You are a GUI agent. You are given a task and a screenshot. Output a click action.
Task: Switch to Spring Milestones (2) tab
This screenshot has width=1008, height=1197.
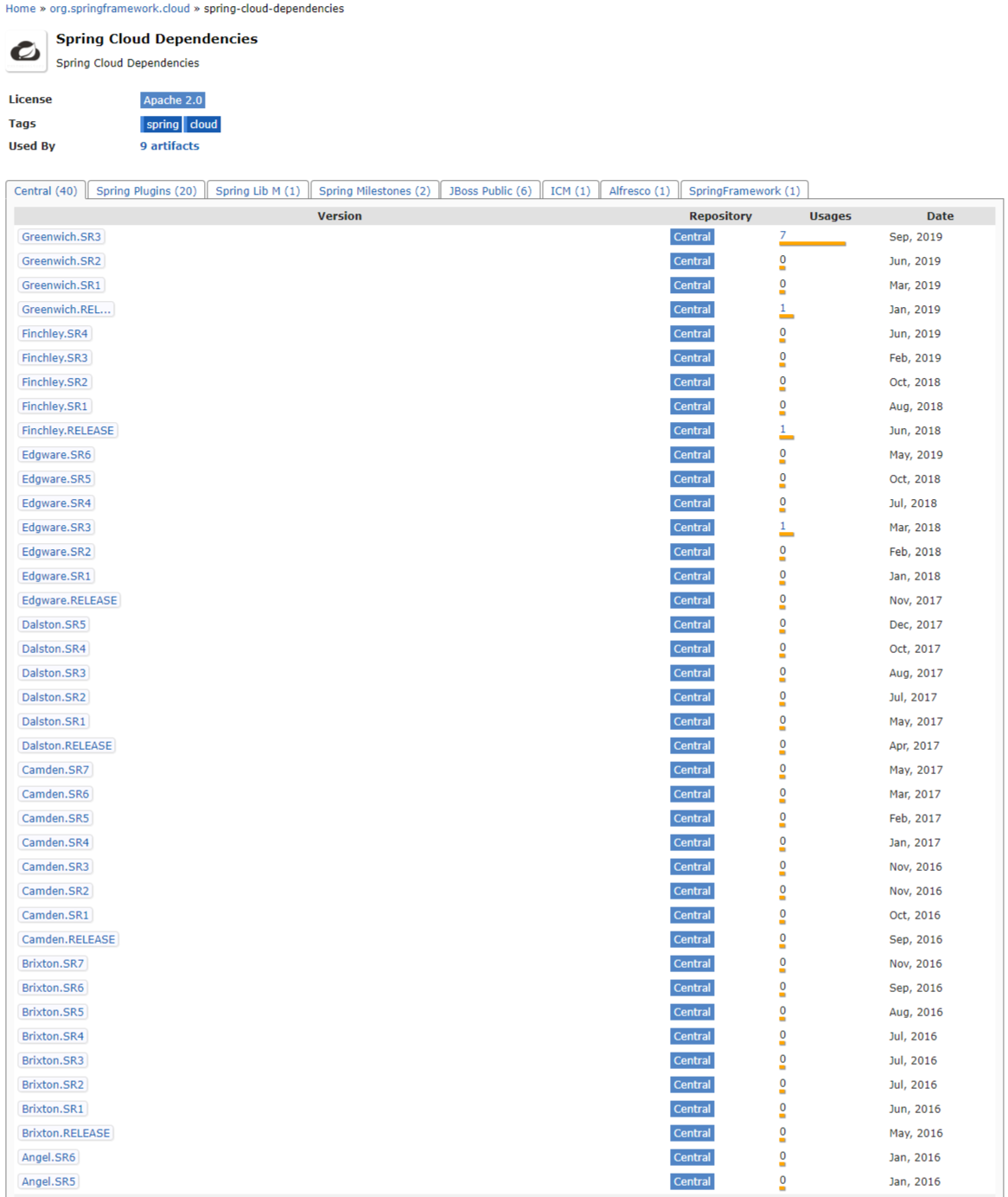click(374, 190)
